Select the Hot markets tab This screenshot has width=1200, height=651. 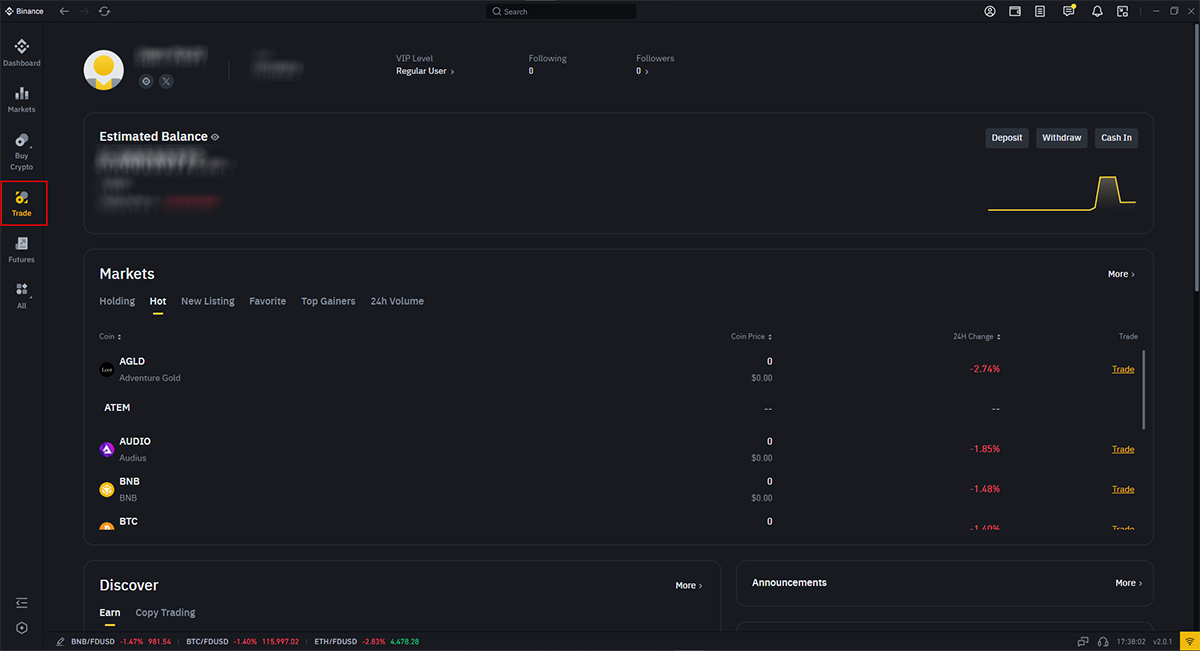pos(158,301)
